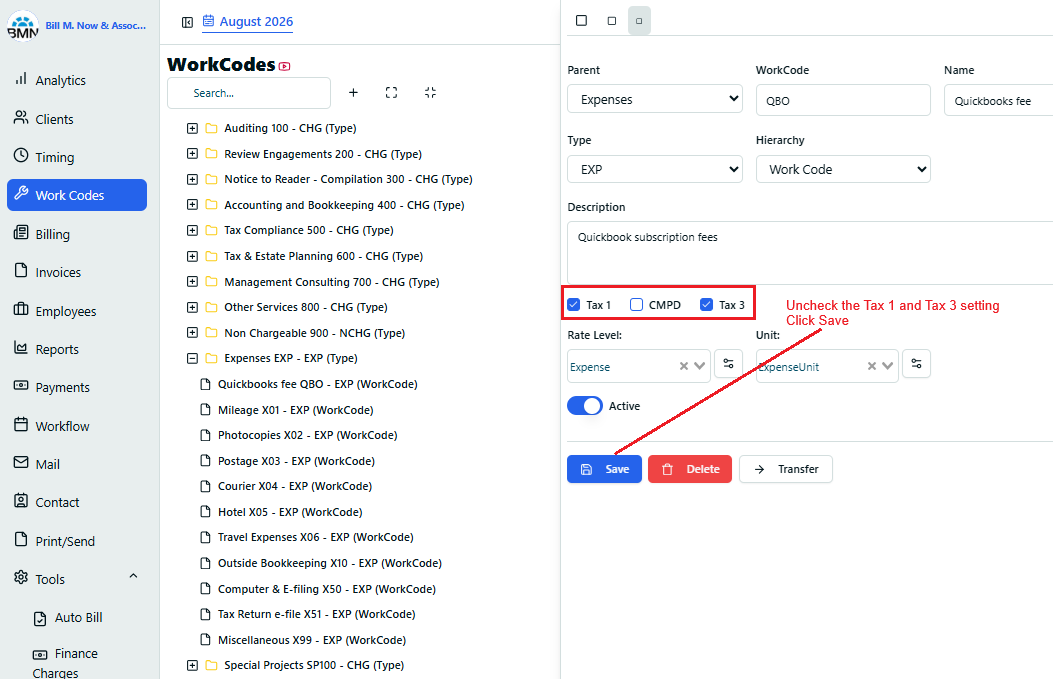The height and width of the screenshot is (679, 1053).
Task: Uncheck the Tax 3 checkbox
Action: [x=706, y=305]
